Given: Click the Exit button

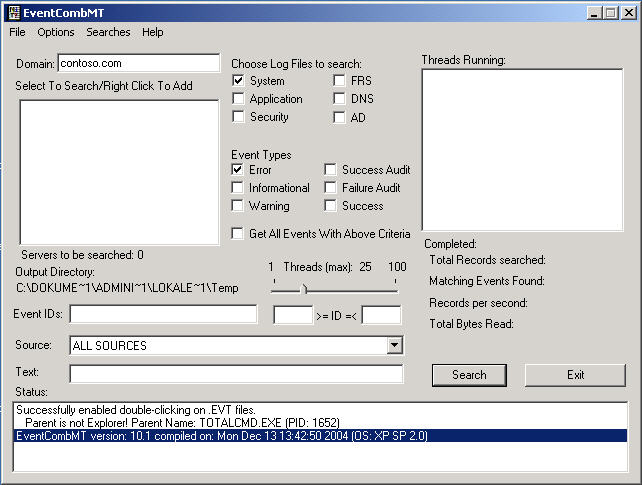Looking at the screenshot, I should click(x=575, y=375).
